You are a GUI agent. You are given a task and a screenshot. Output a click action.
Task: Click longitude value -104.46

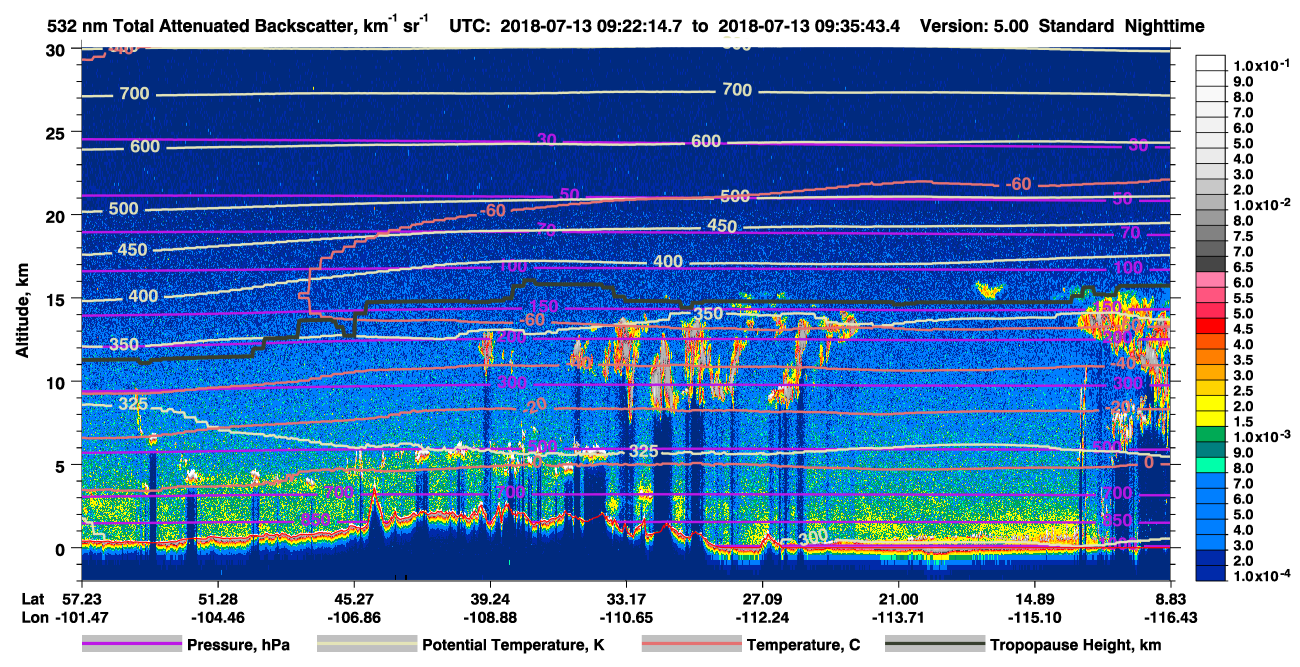217,618
